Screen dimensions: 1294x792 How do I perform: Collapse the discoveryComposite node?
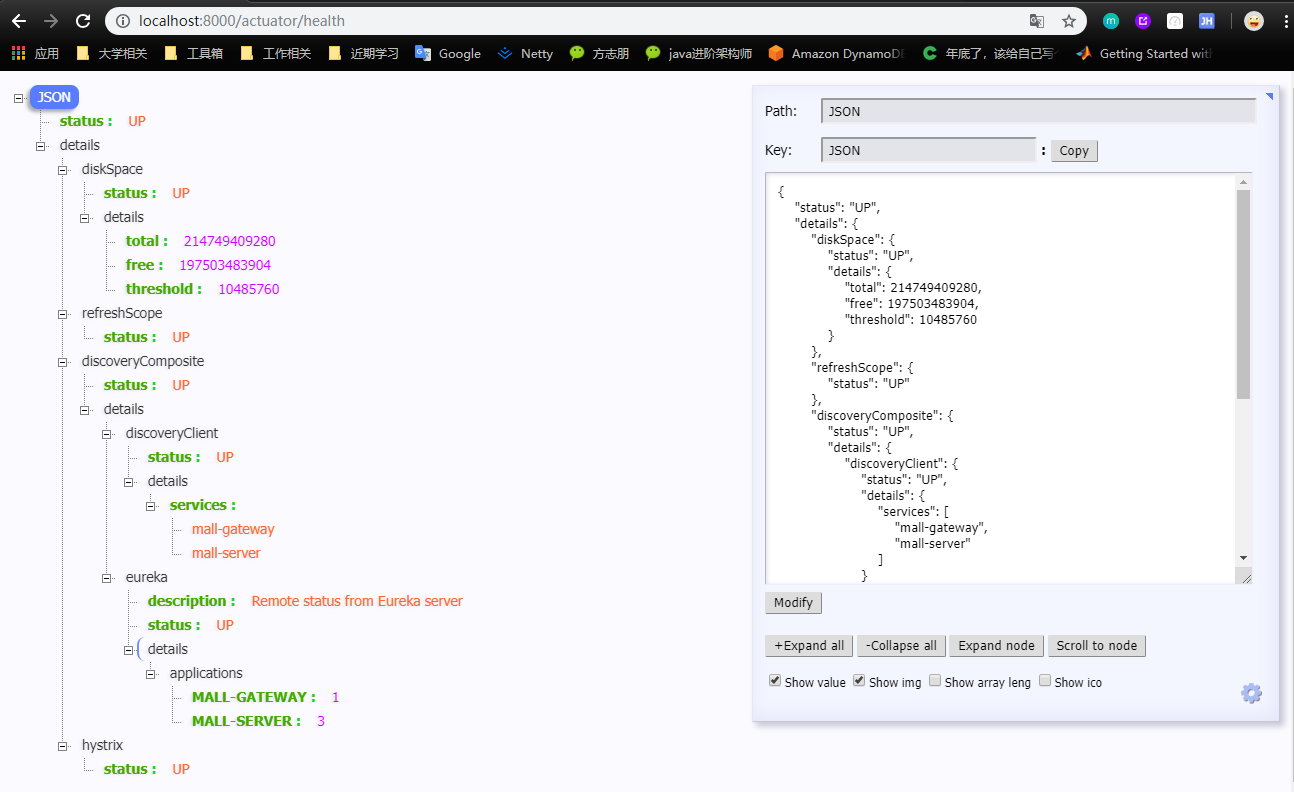click(x=62, y=361)
